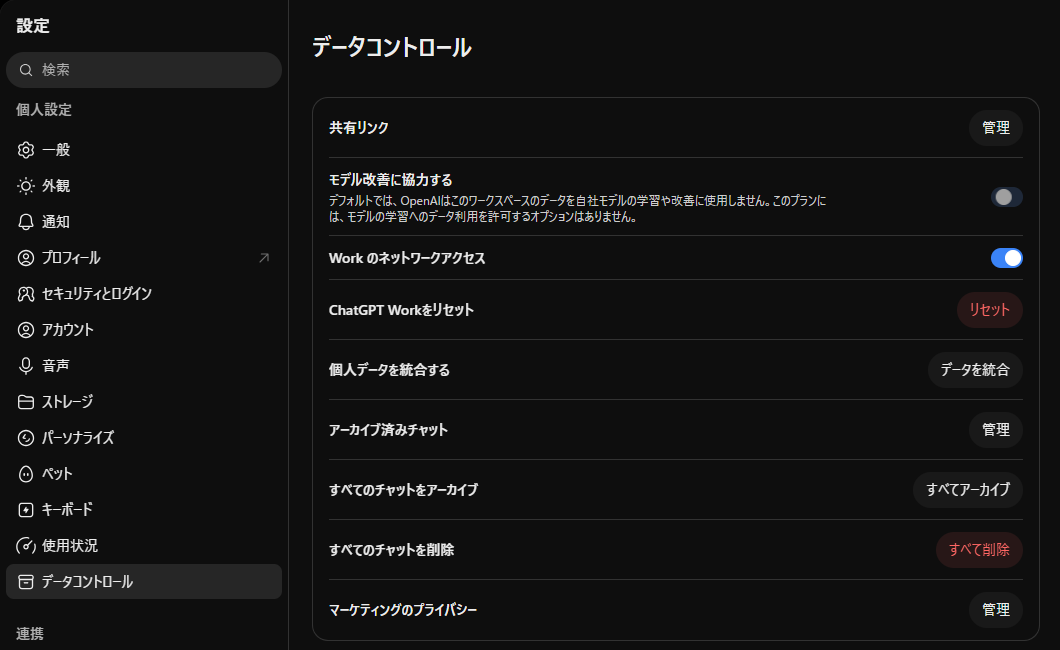Click the データを統合 button

point(975,370)
